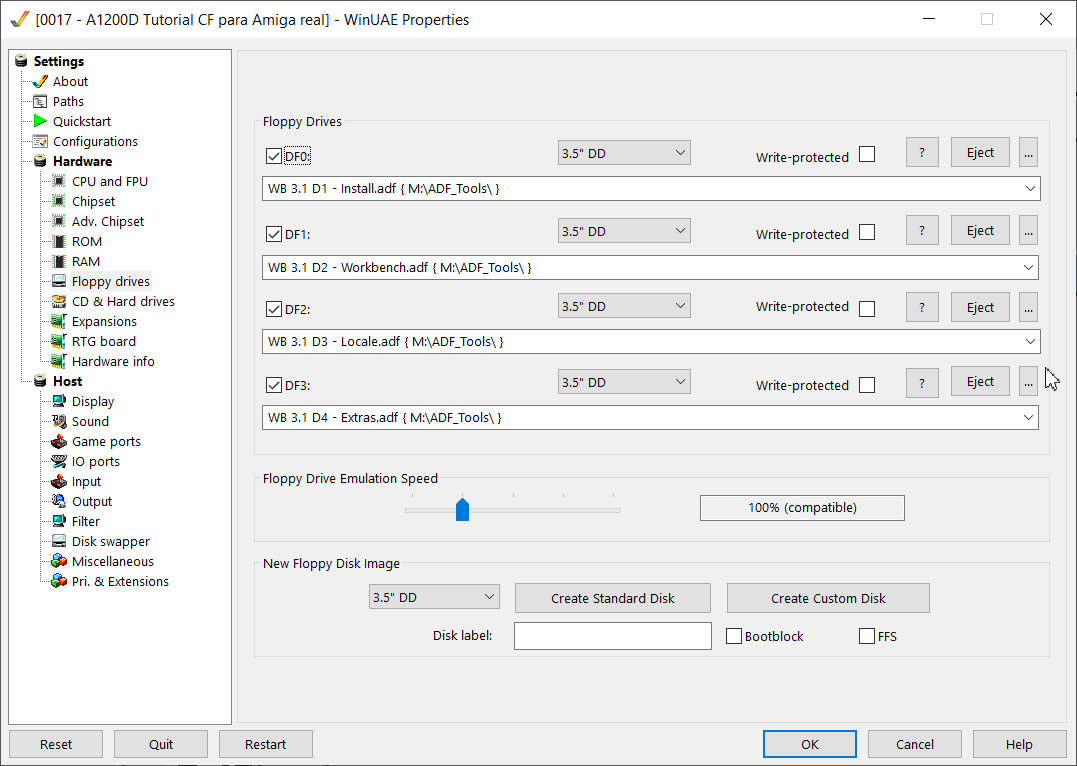Click the Floppy drives disk icon
Viewport: 1077px width, 766px height.
(59, 282)
